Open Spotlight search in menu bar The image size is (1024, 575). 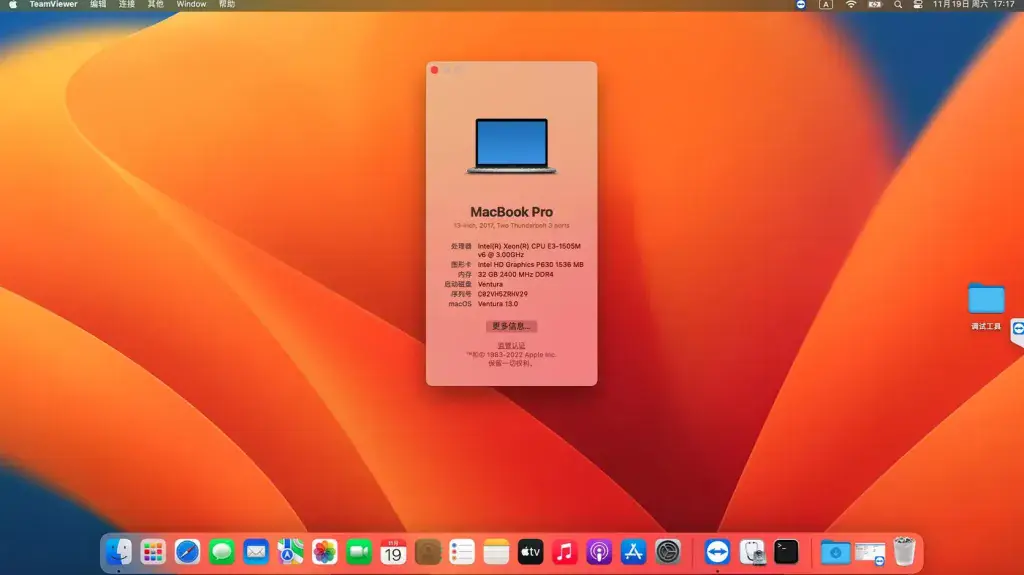pos(898,5)
